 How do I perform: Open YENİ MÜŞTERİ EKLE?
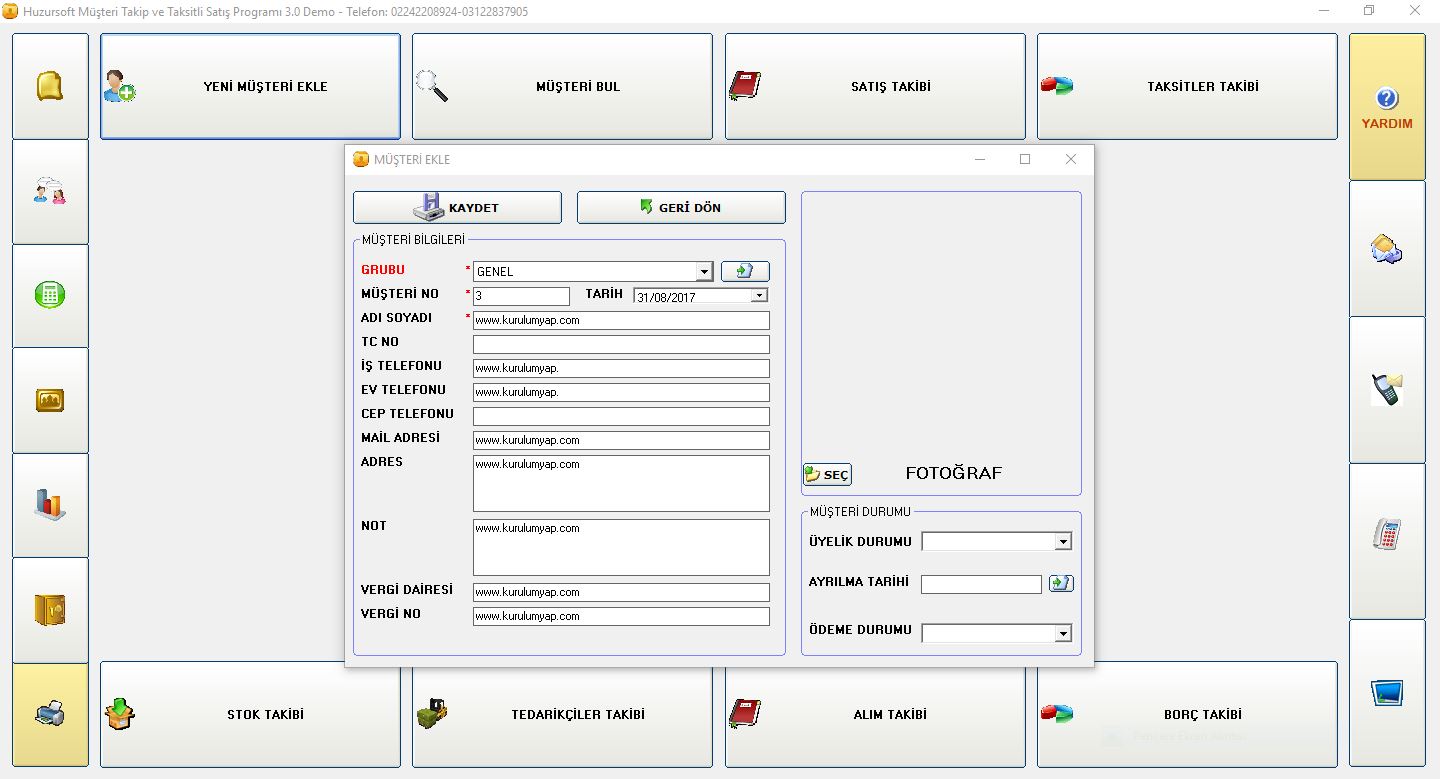point(250,86)
